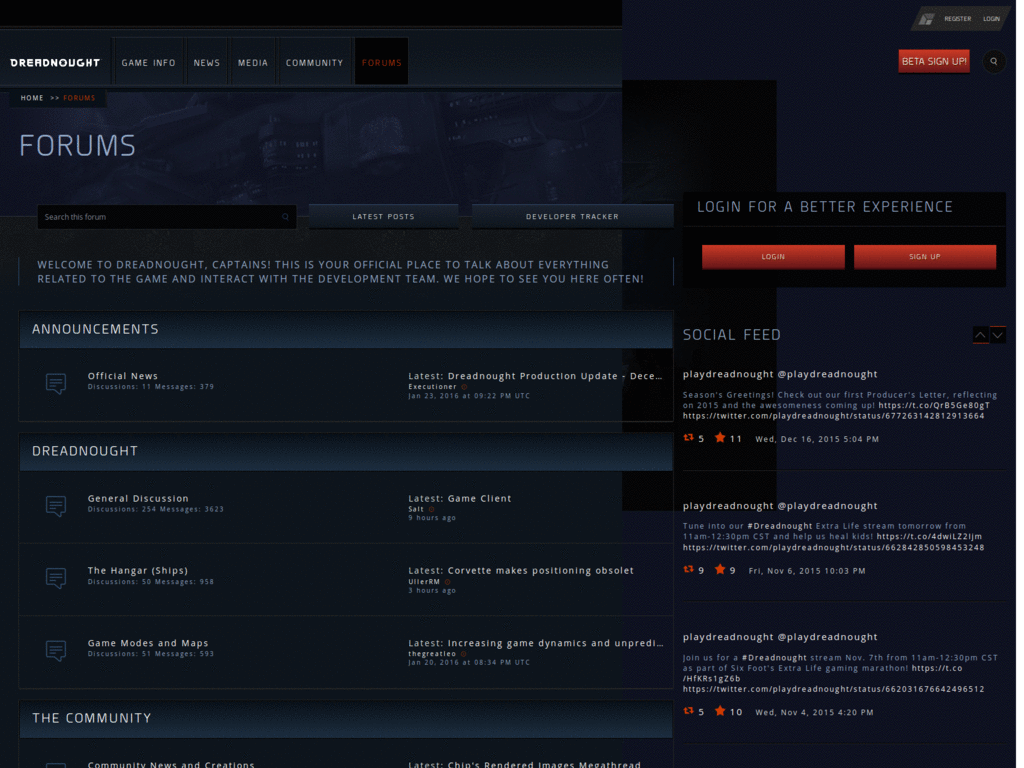Click the retweet icon on the Dec 16 tweet
Screen dimensions: 1024x768
[688, 438]
